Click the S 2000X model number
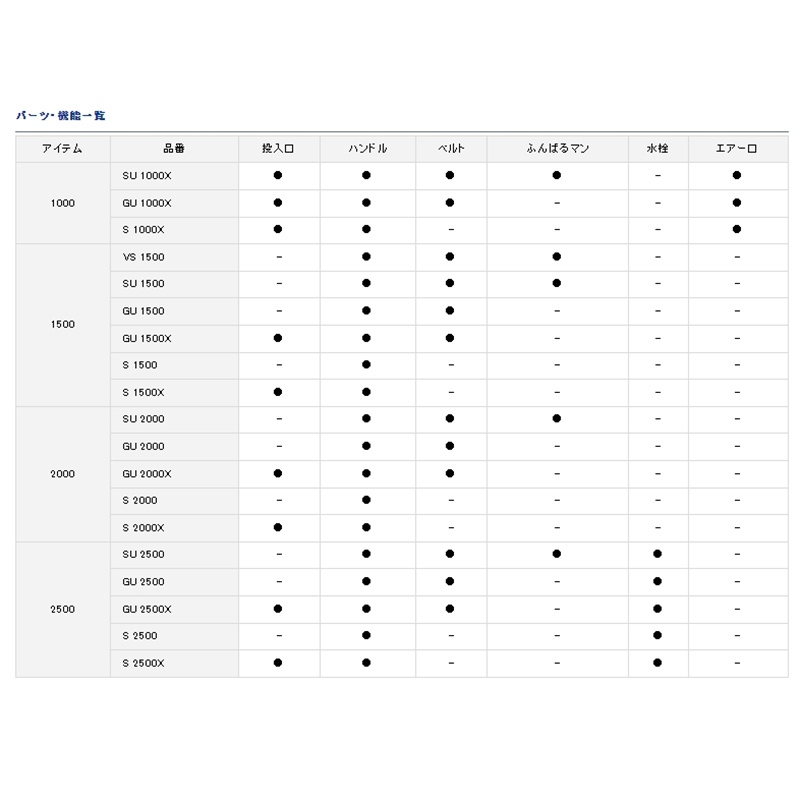 (143, 527)
